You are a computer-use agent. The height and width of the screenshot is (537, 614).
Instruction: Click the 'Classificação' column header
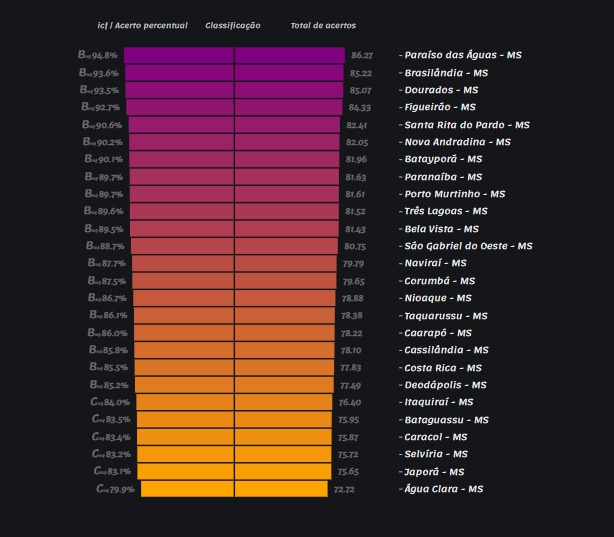coord(233,25)
